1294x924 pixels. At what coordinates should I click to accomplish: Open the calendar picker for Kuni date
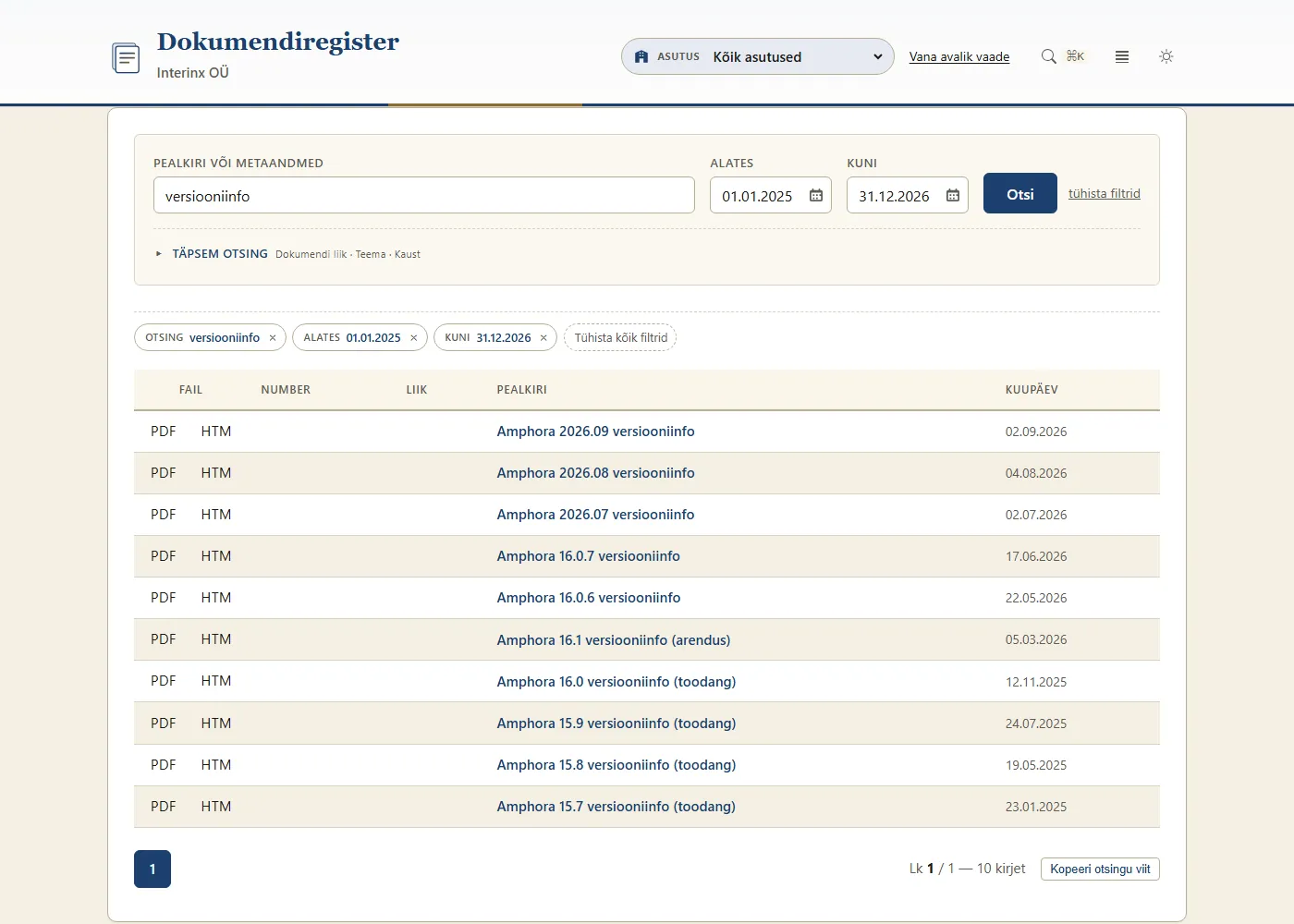click(953, 196)
